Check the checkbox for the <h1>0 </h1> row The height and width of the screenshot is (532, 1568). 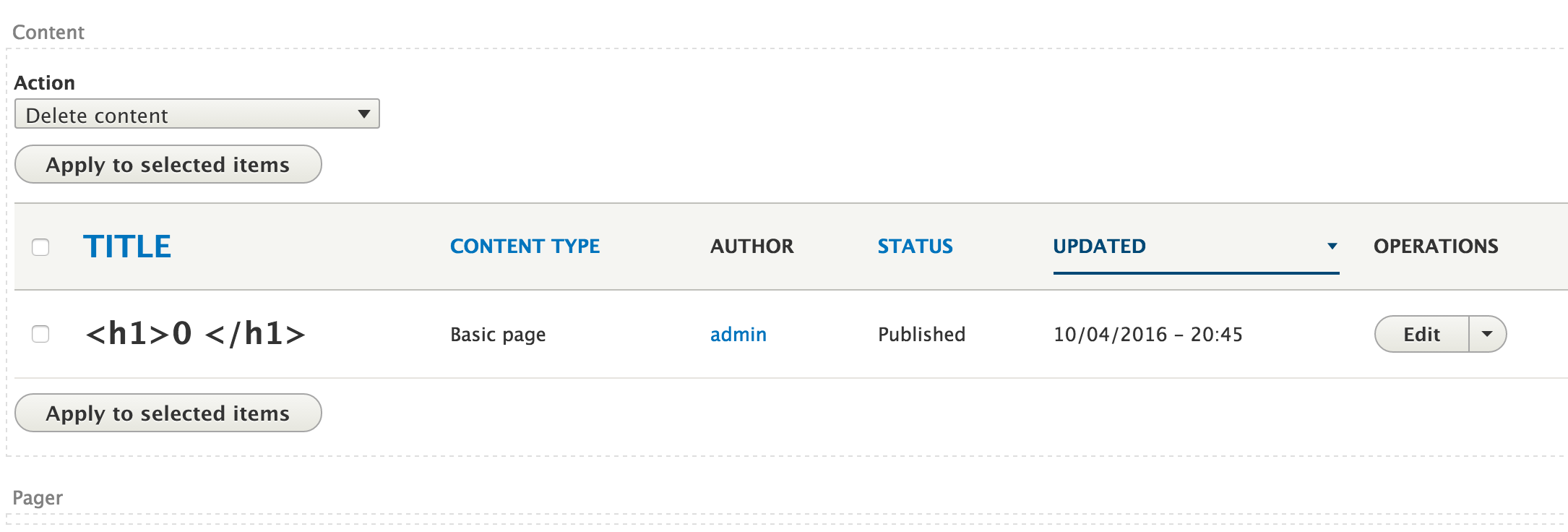coord(41,334)
